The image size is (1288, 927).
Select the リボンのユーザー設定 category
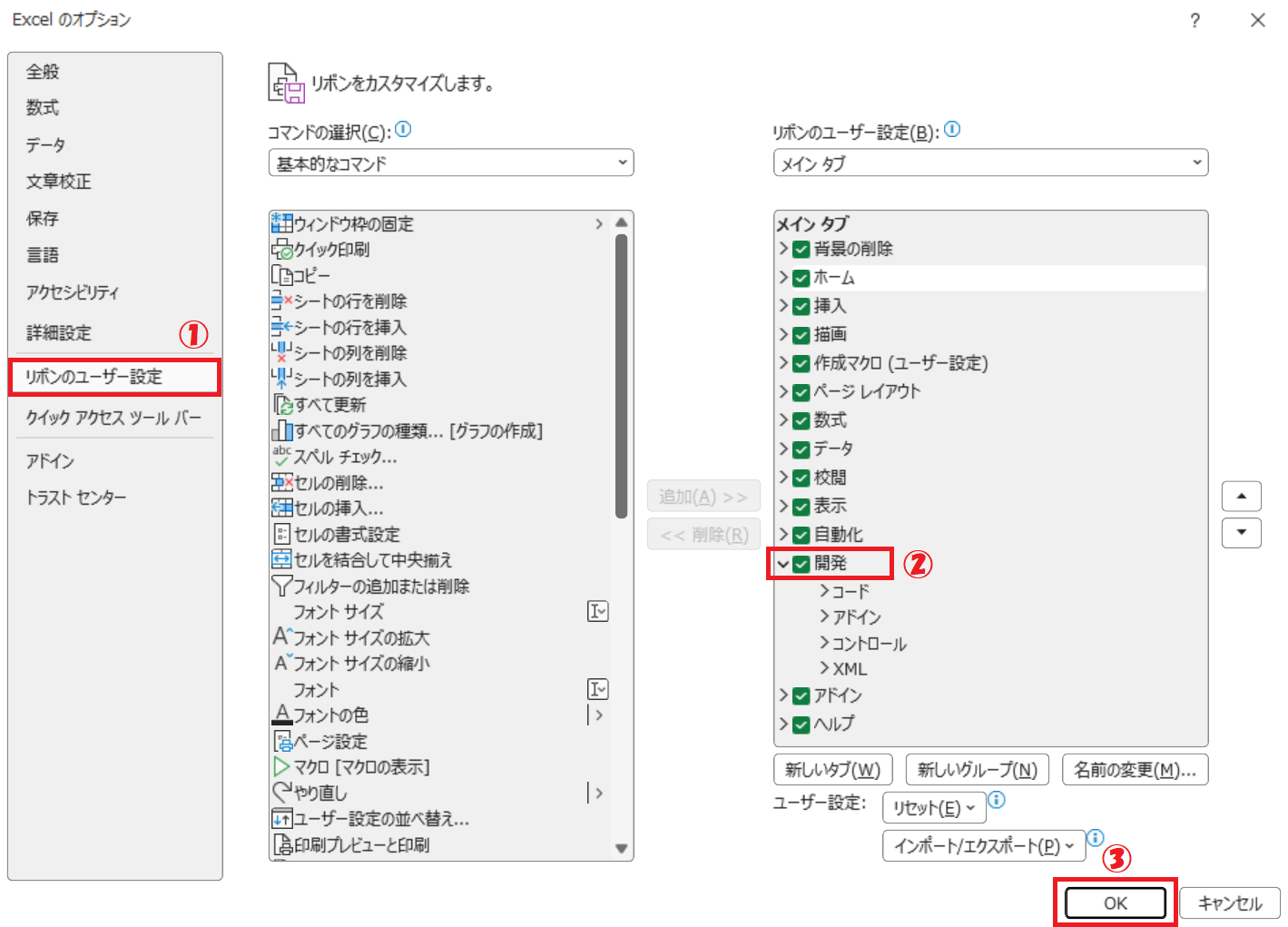click(x=114, y=377)
